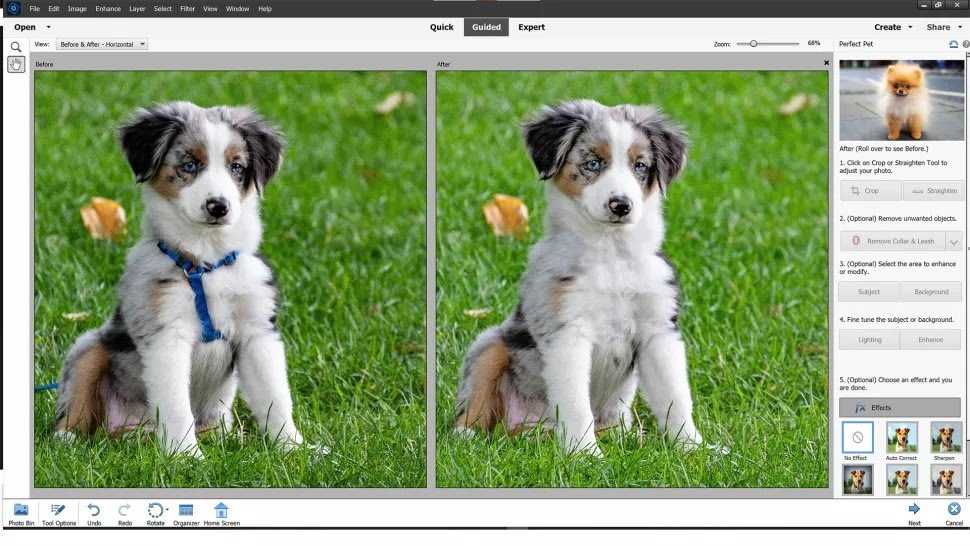The width and height of the screenshot is (970, 546).
Task: Expand Remove Collar & Leash options arrow
Action: (x=953, y=242)
